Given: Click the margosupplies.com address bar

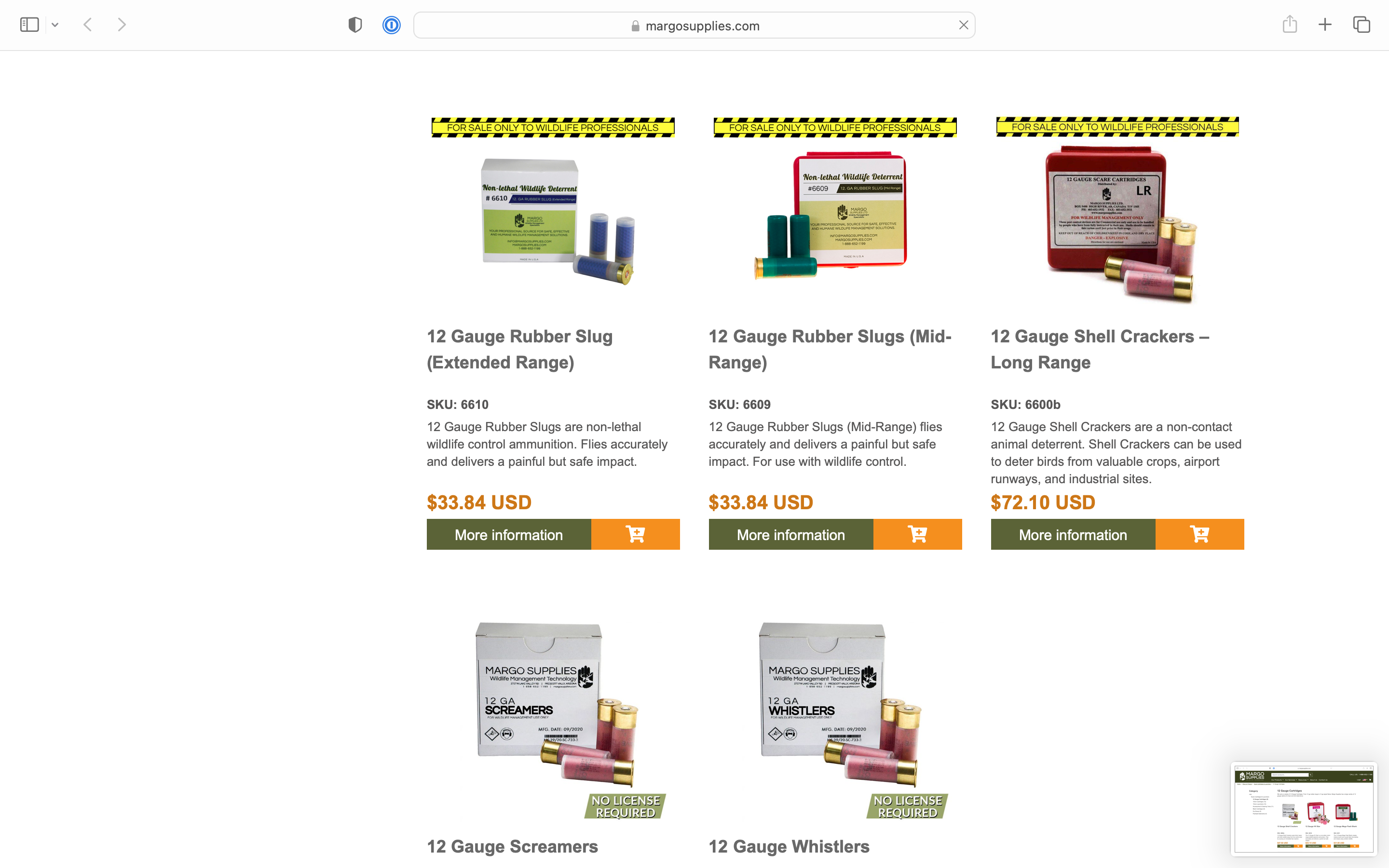Looking at the screenshot, I should tap(694, 25).
